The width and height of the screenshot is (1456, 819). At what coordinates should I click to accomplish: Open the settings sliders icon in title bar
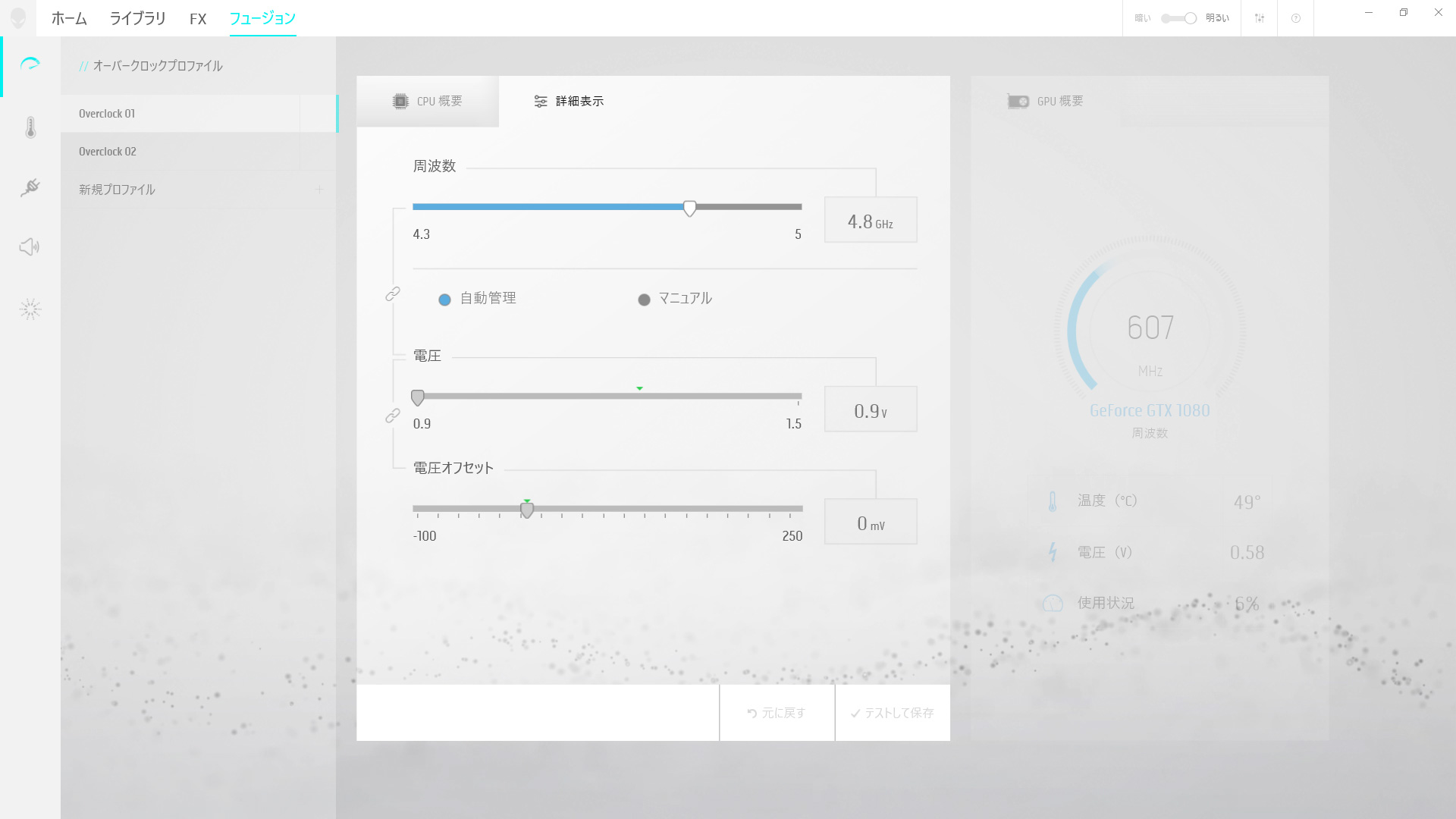[1259, 18]
